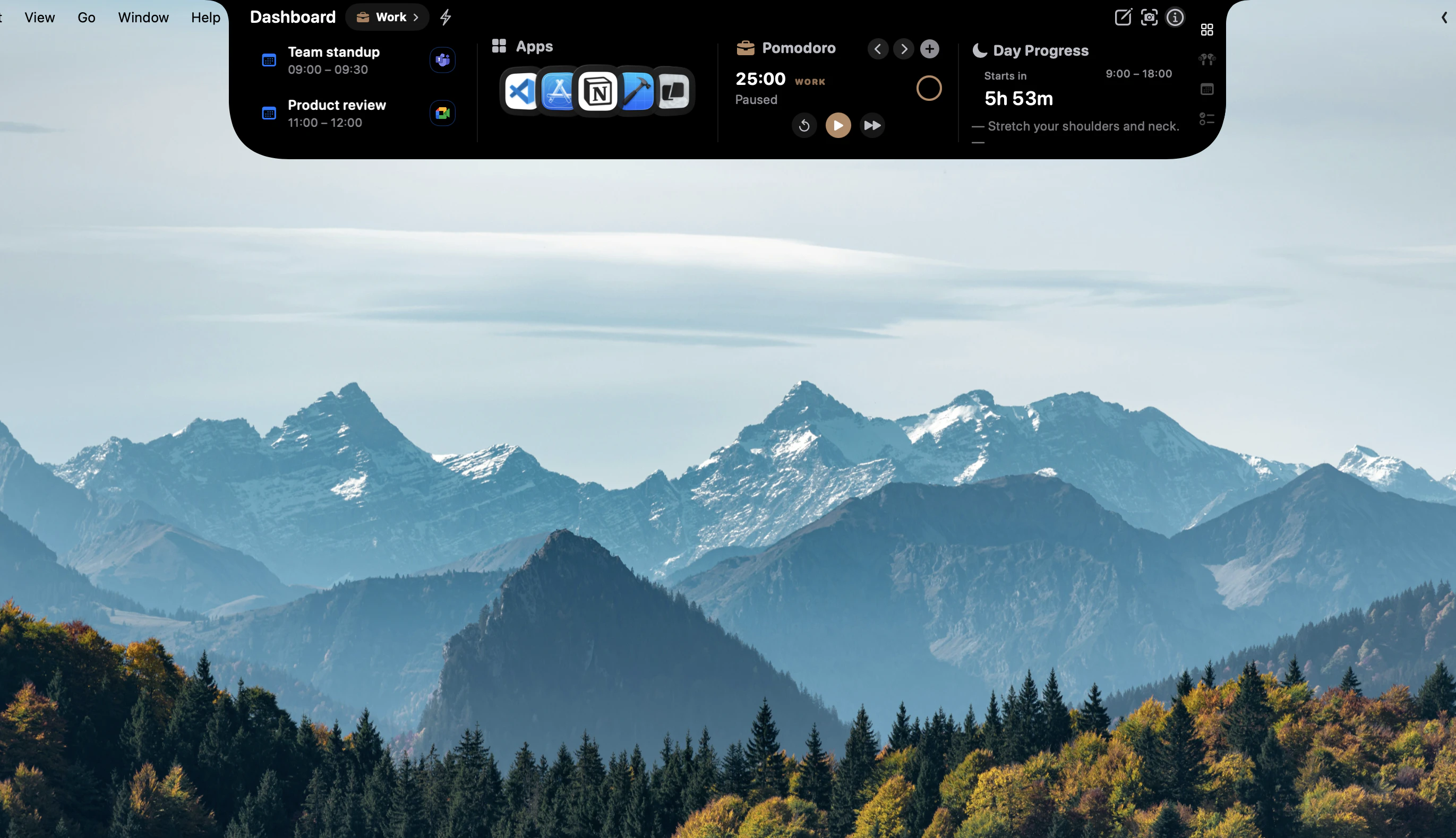Expand the Work profile selector

pos(388,18)
